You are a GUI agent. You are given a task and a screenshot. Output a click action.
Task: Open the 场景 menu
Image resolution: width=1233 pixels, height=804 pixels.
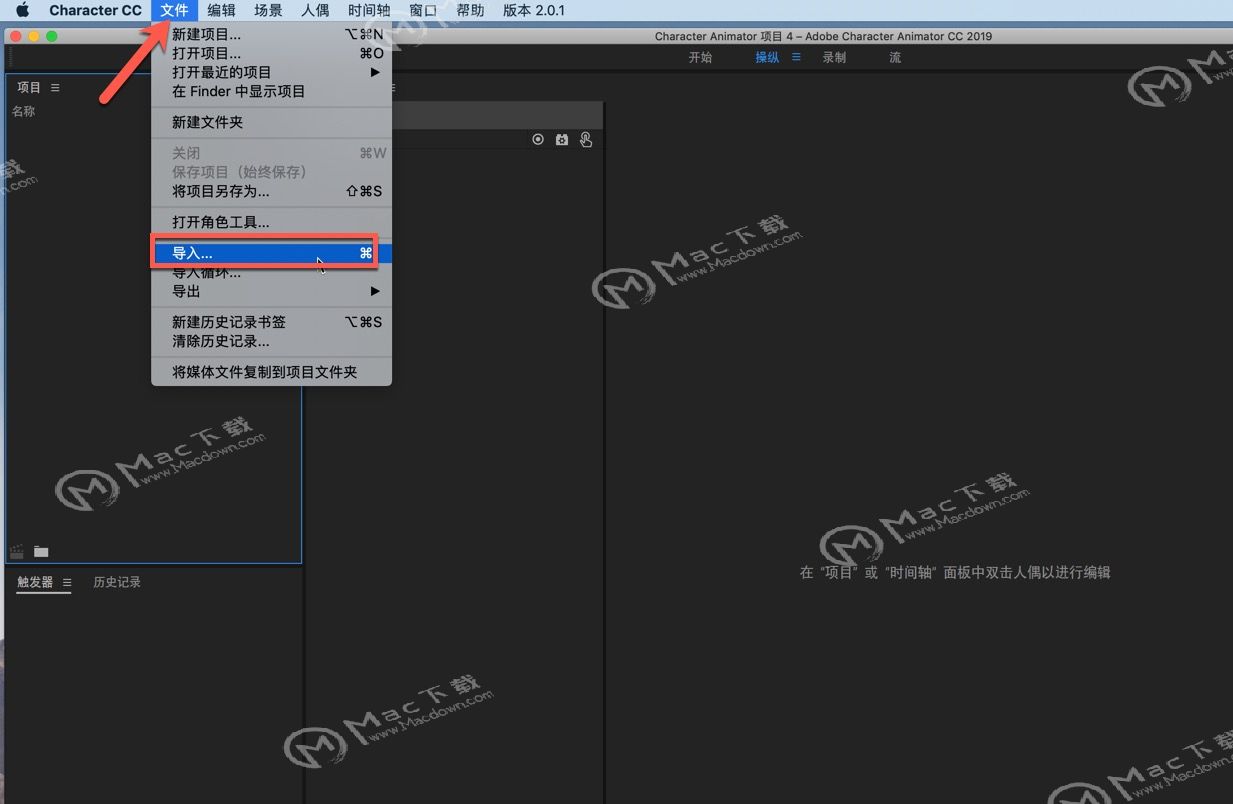(268, 10)
